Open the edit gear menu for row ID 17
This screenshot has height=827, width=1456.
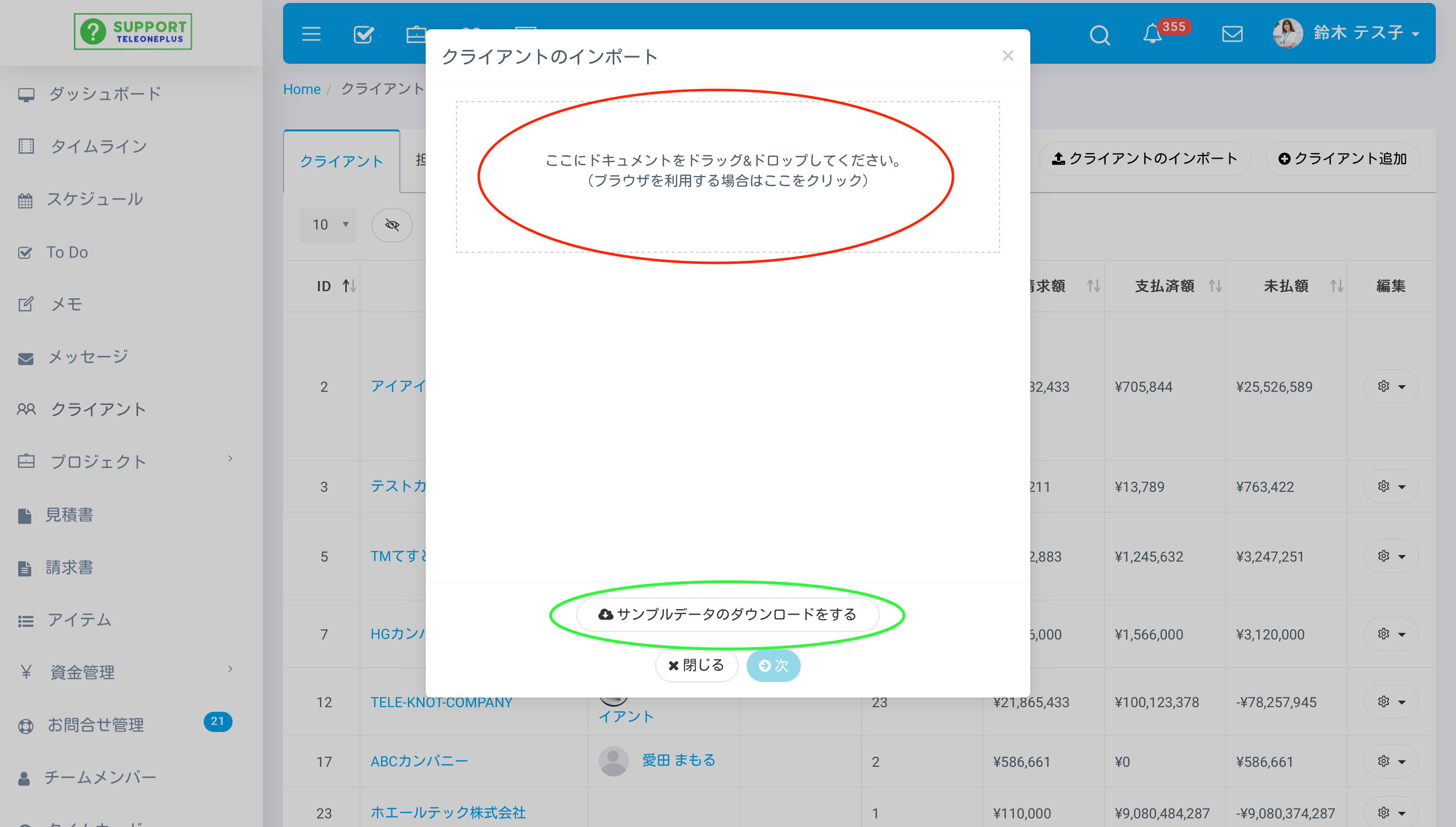(x=1391, y=761)
